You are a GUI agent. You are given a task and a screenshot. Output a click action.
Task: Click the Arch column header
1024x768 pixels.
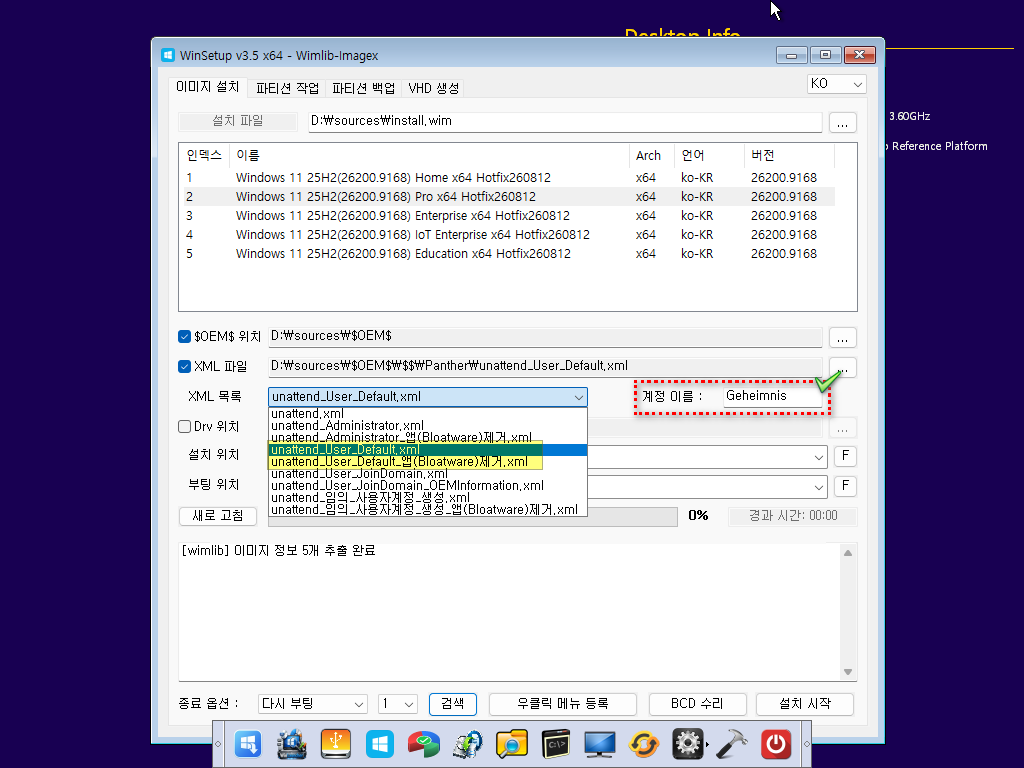651,155
